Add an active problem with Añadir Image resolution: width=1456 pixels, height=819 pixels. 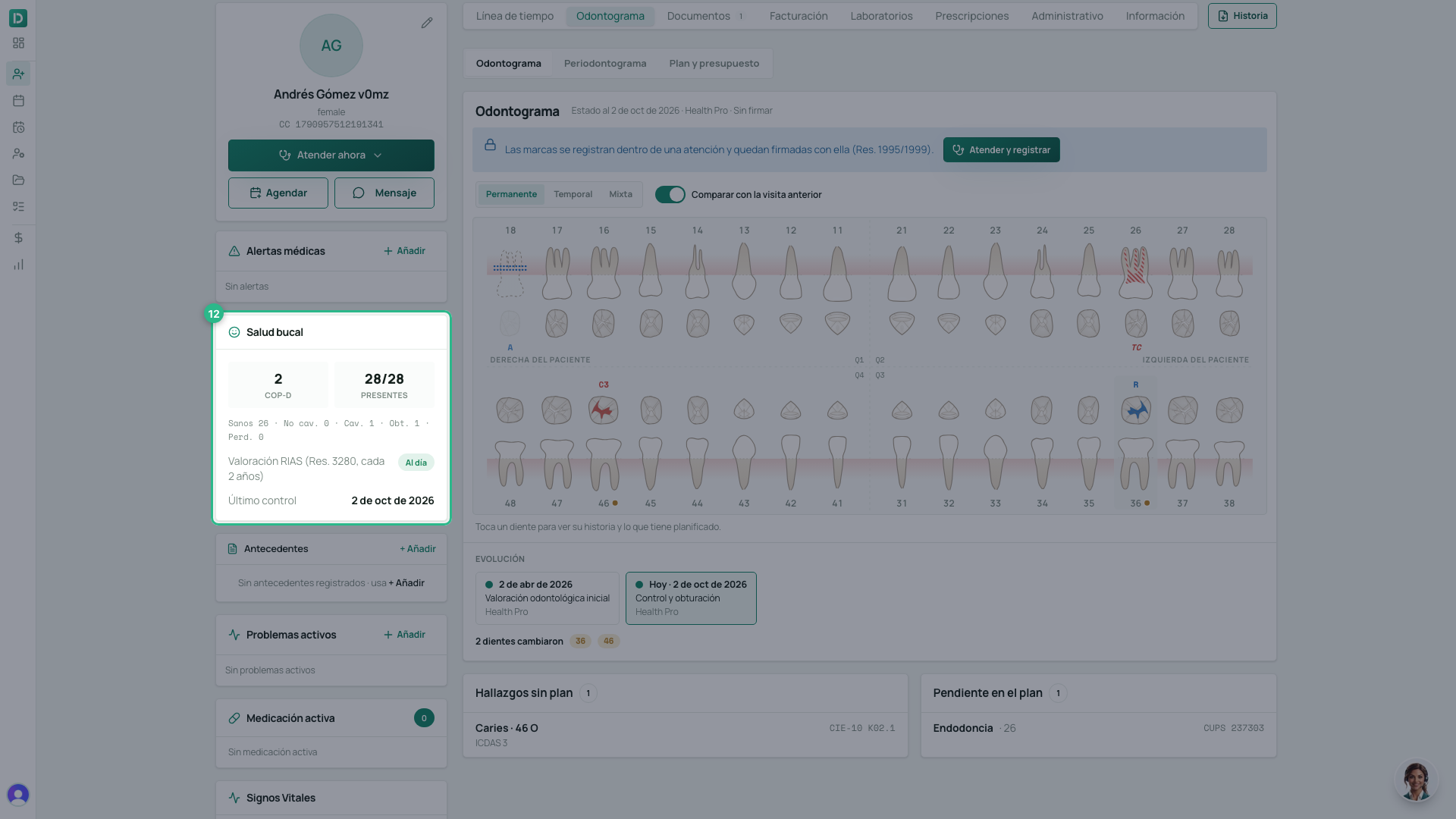[404, 635]
